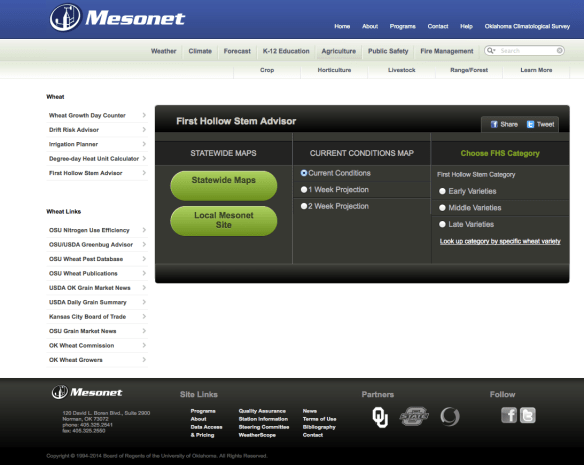Open the Fire Management menu
Image resolution: width=584 pixels, height=465 pixels.
click(447, 51)
